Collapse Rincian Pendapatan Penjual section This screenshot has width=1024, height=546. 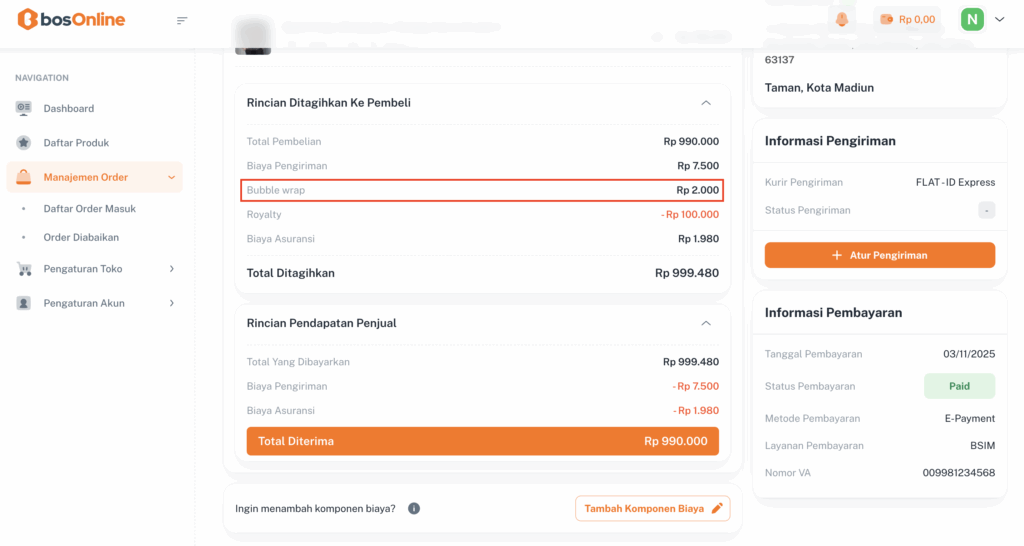tap(706, 323)
